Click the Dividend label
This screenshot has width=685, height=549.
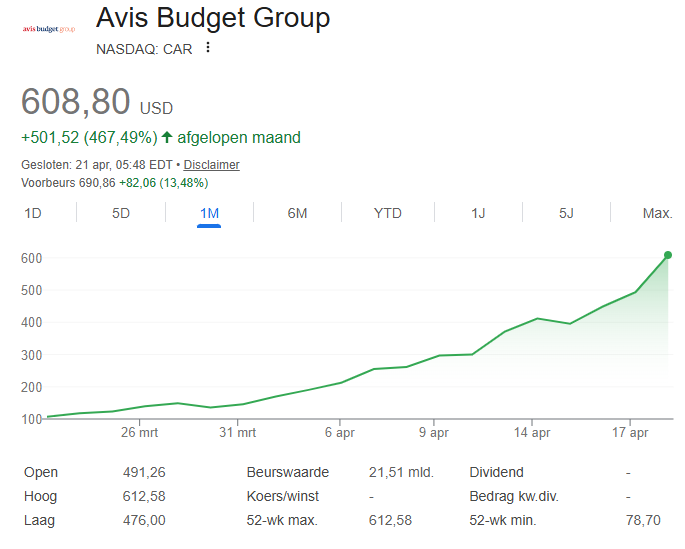tap(496, 472)
